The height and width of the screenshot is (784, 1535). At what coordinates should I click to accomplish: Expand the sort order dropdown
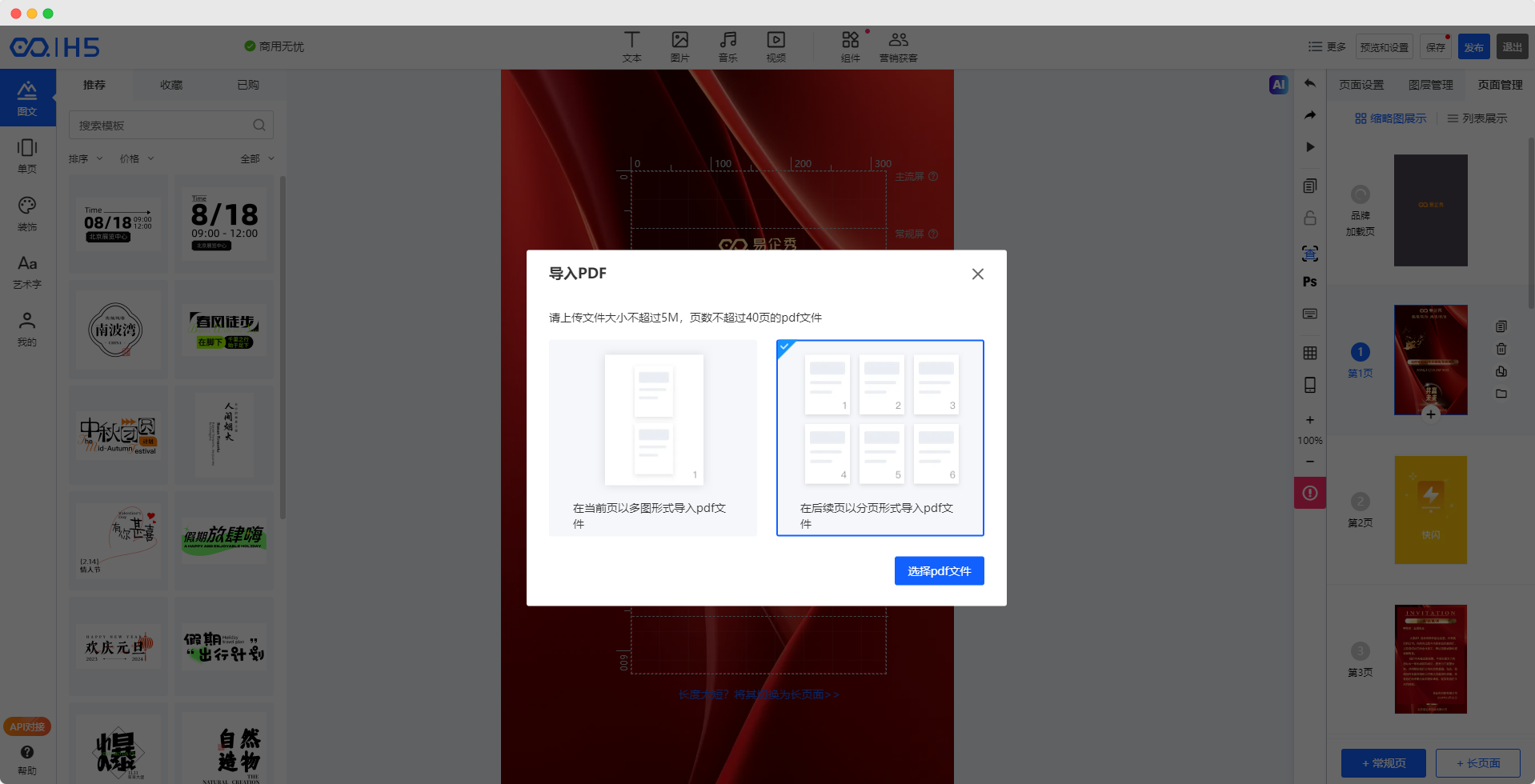click(86, 158)
